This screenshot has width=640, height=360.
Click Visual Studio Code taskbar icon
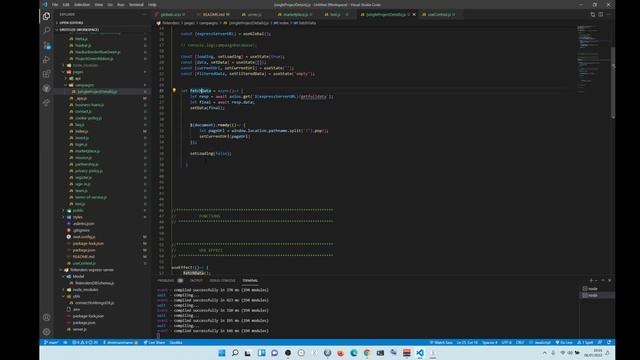tap(420, 353)
